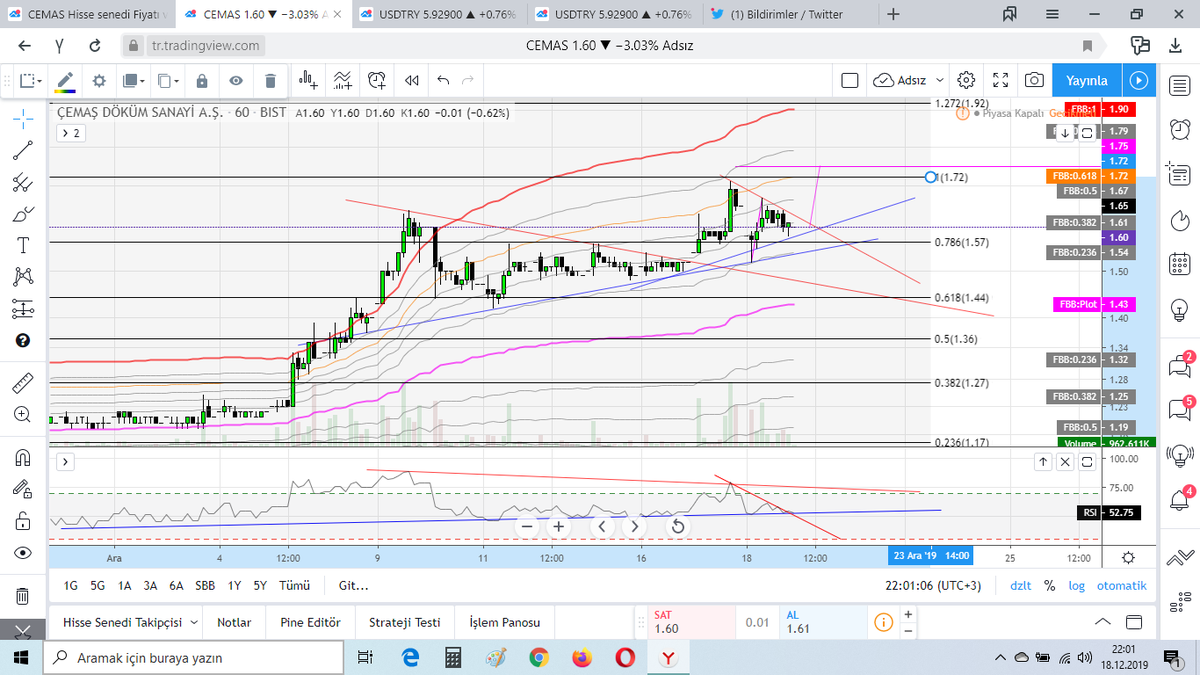Screen dimensions: 1200x675
Task: Expand the object tree showing 2 items
Action: (x=69, y=132)
